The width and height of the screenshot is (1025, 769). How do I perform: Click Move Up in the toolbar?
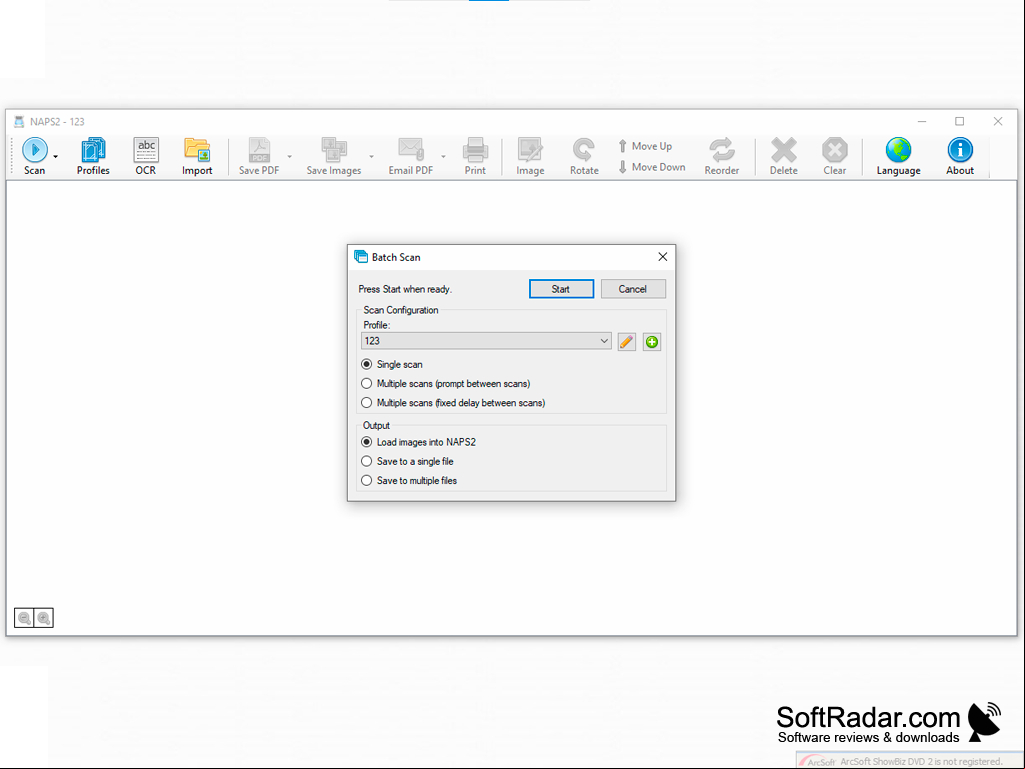tap(645, 146)
